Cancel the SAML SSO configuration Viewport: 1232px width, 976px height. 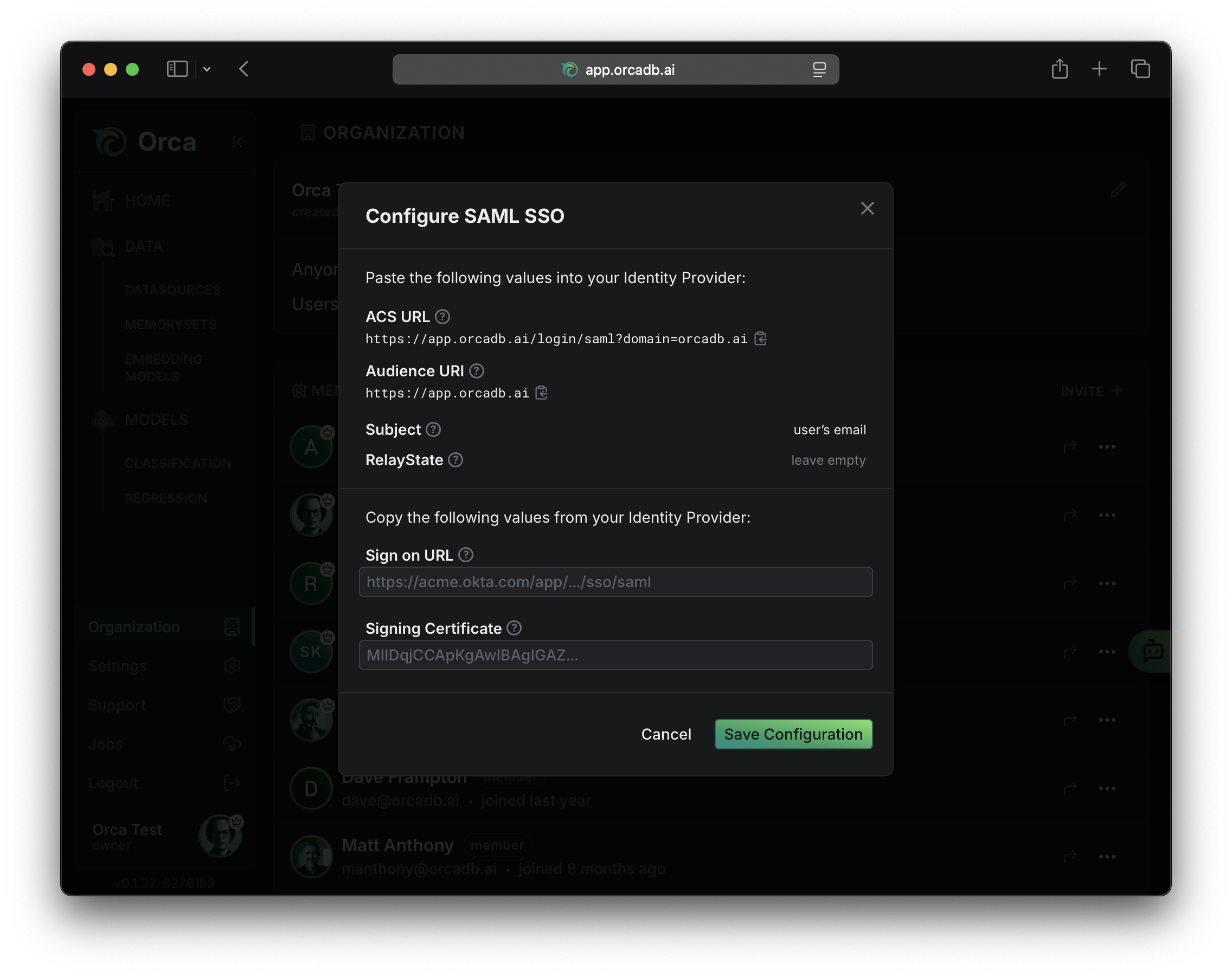pyautogui.click(x=666, y=734)
